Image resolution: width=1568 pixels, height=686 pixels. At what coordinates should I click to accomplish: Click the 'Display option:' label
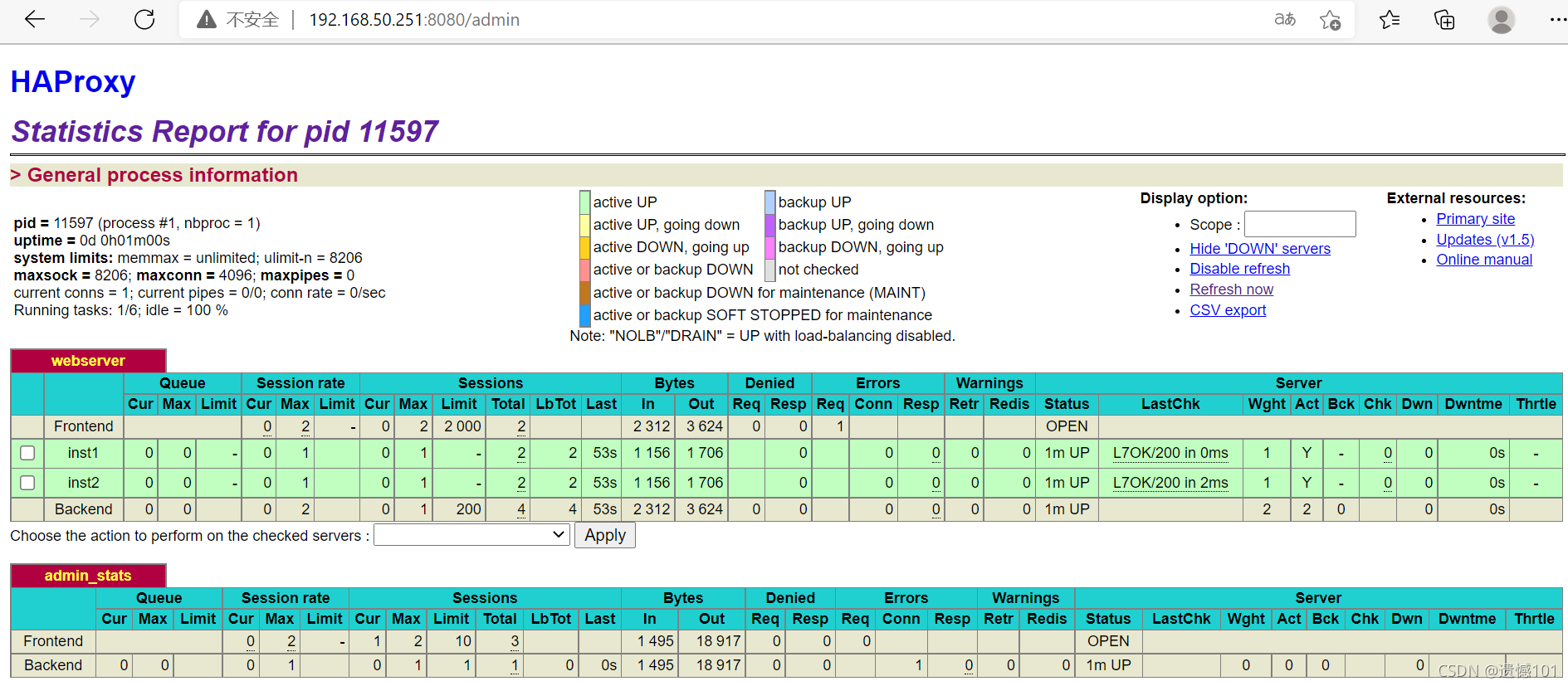(x=1194, y=198)
